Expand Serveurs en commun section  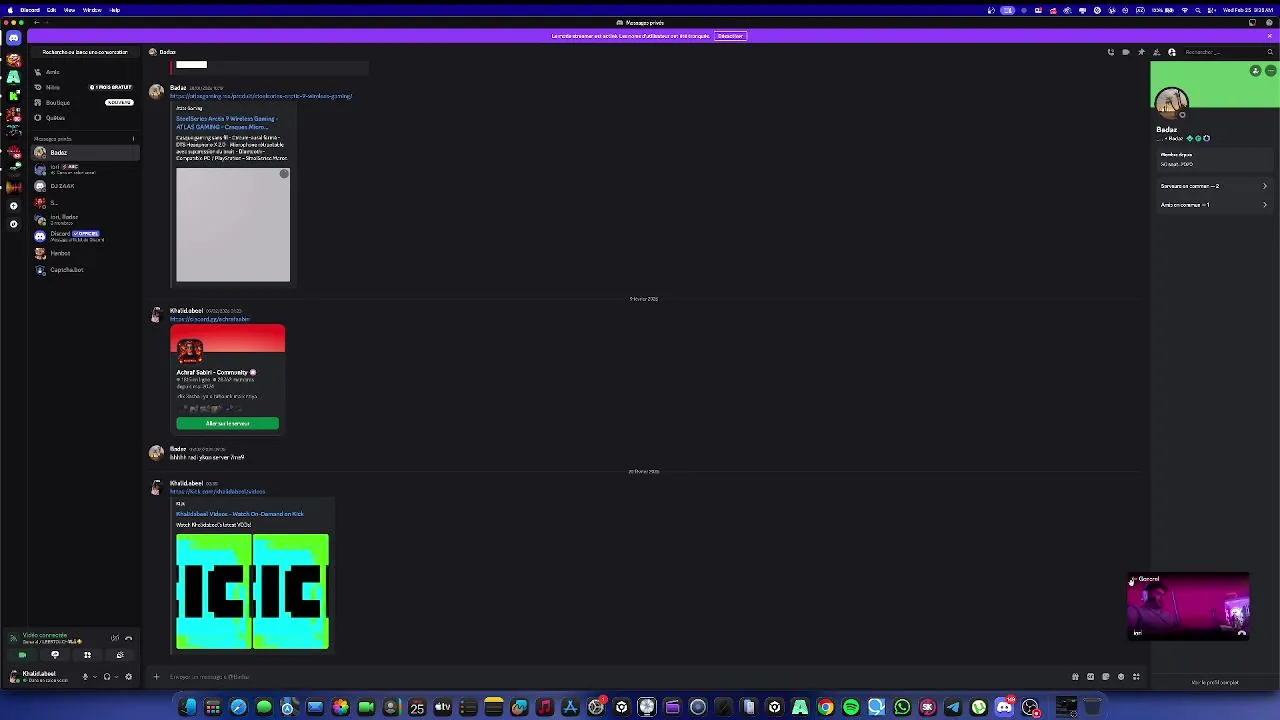coord(1213,186)
